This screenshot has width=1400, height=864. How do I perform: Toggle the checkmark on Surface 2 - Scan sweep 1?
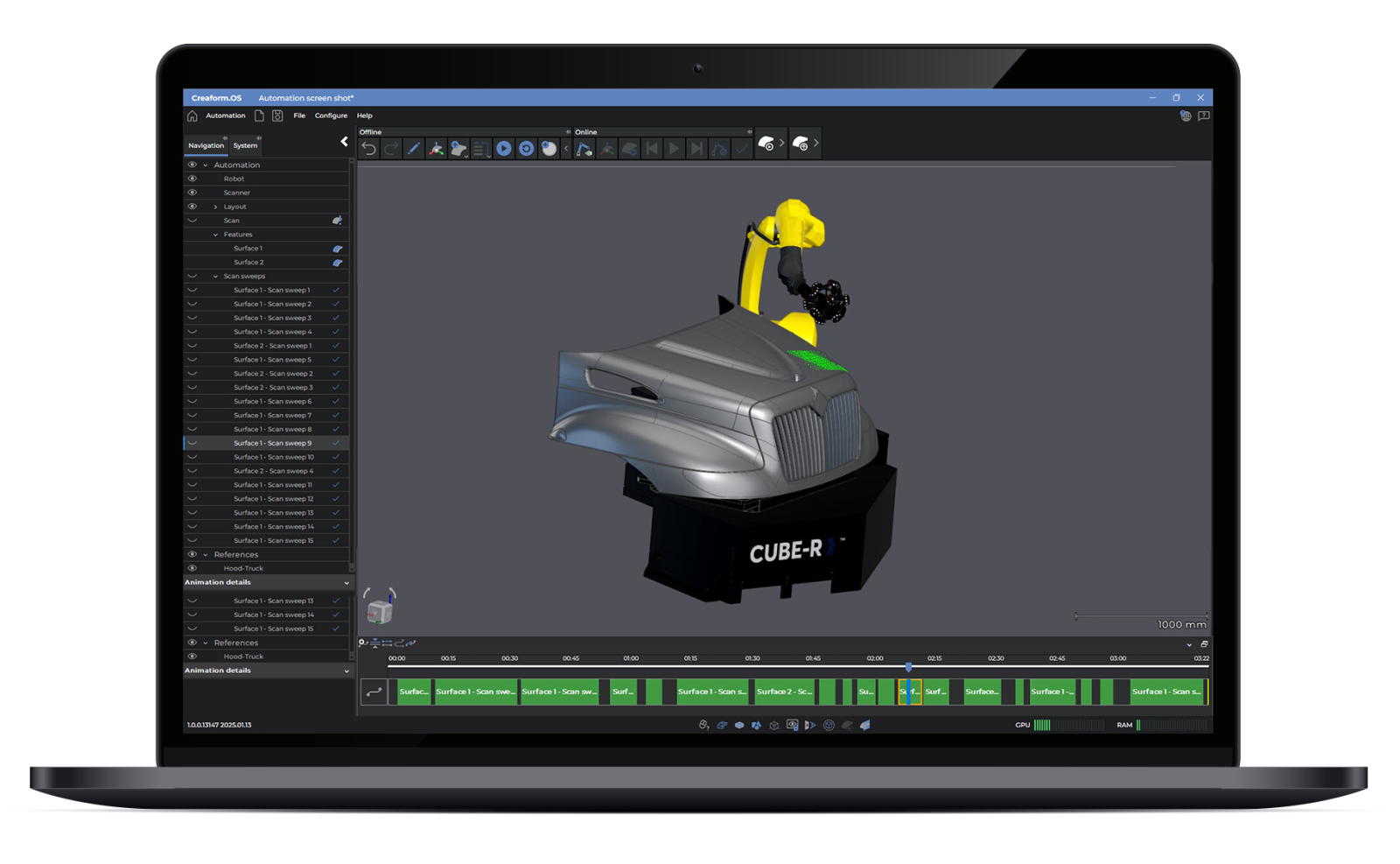pyautogui.click(x=336, y=346)
